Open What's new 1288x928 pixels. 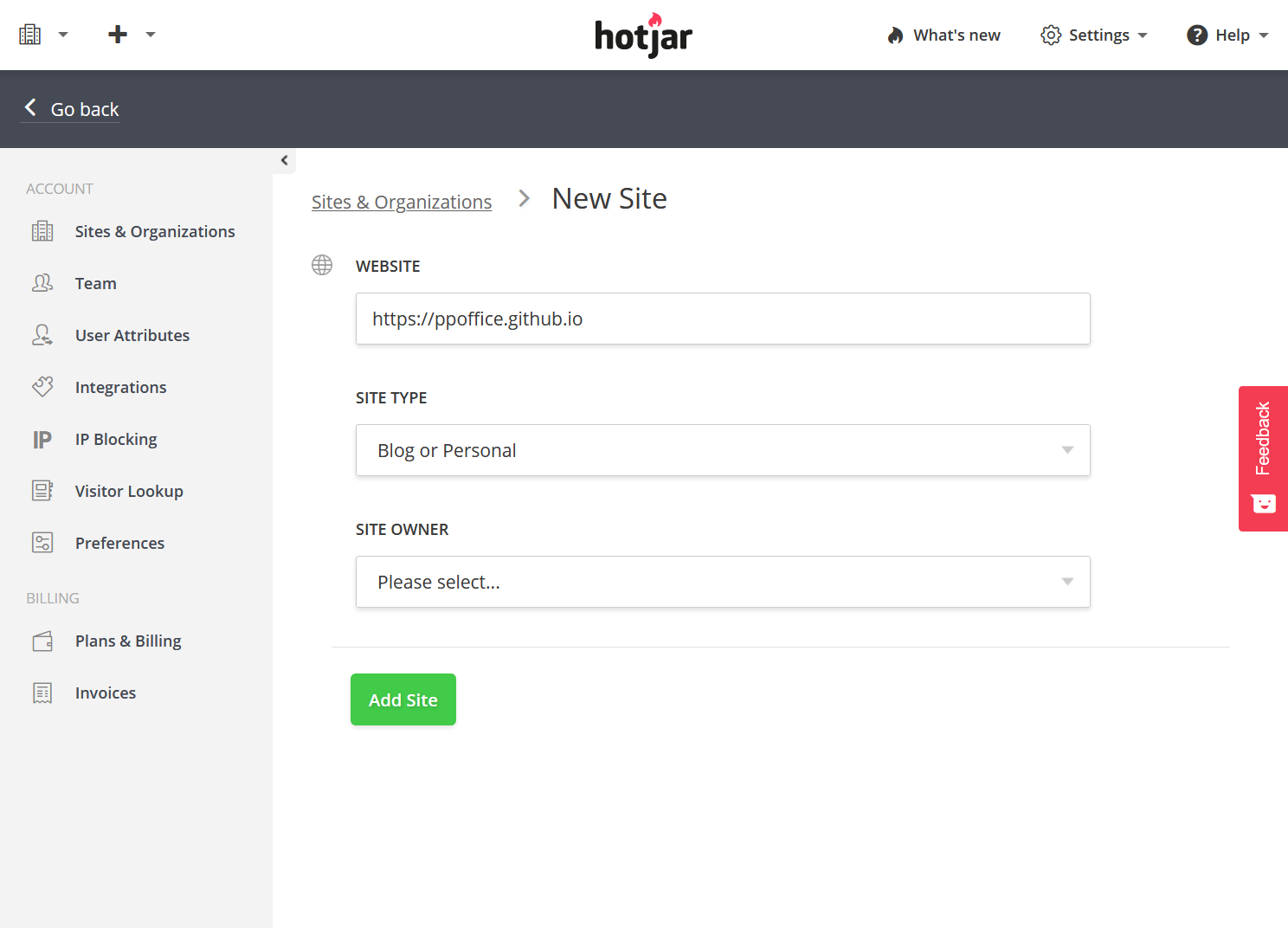[x=956, y=35]
